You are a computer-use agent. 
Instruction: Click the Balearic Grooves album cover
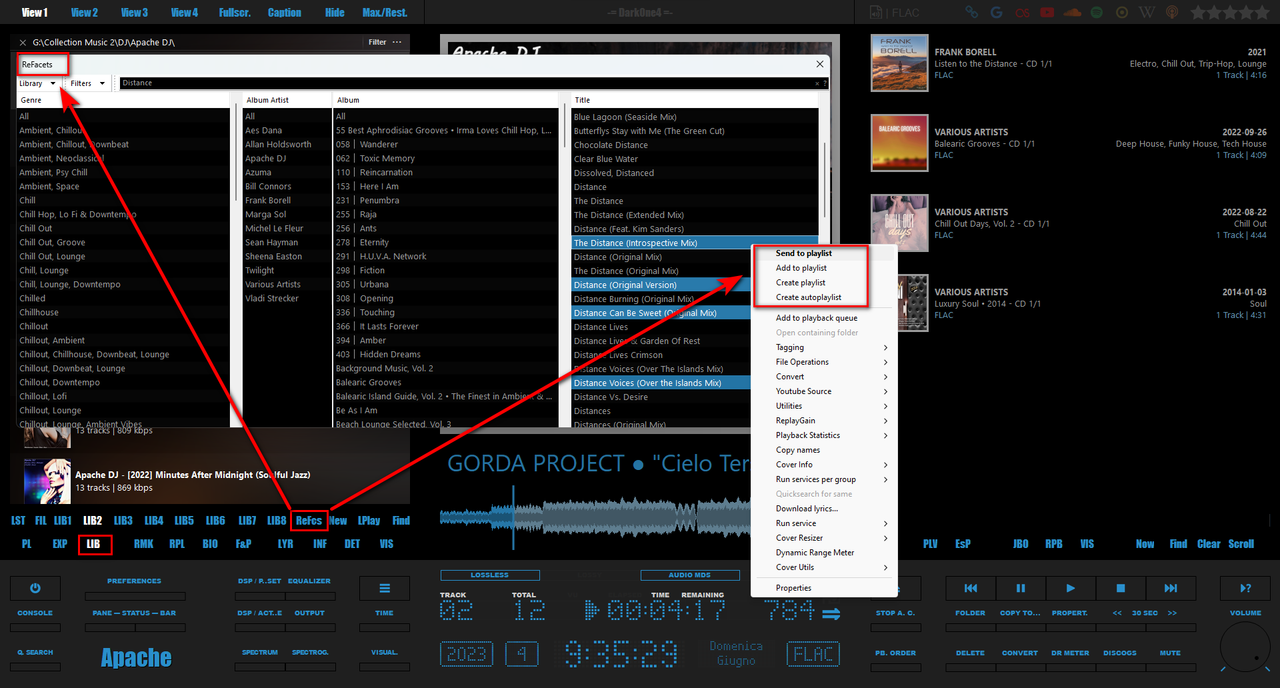(899, 143)
